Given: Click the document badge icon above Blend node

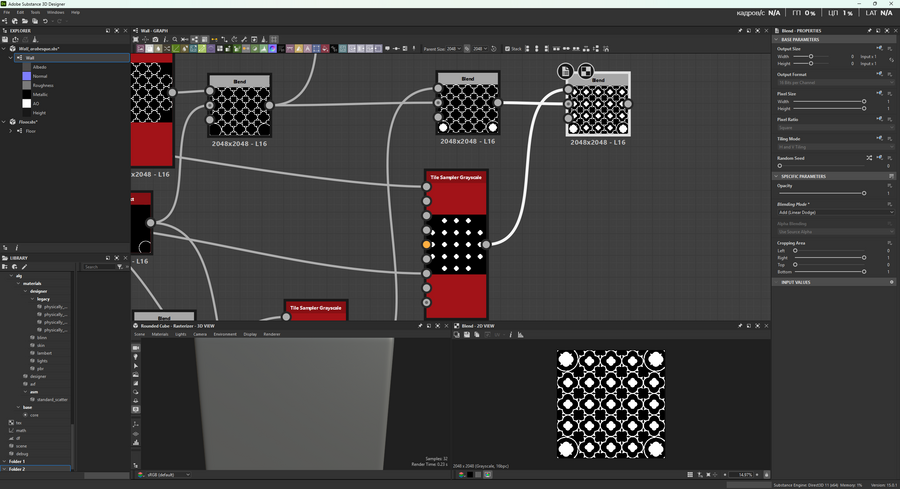Looking at the screenshot, I should pos(566,71).
